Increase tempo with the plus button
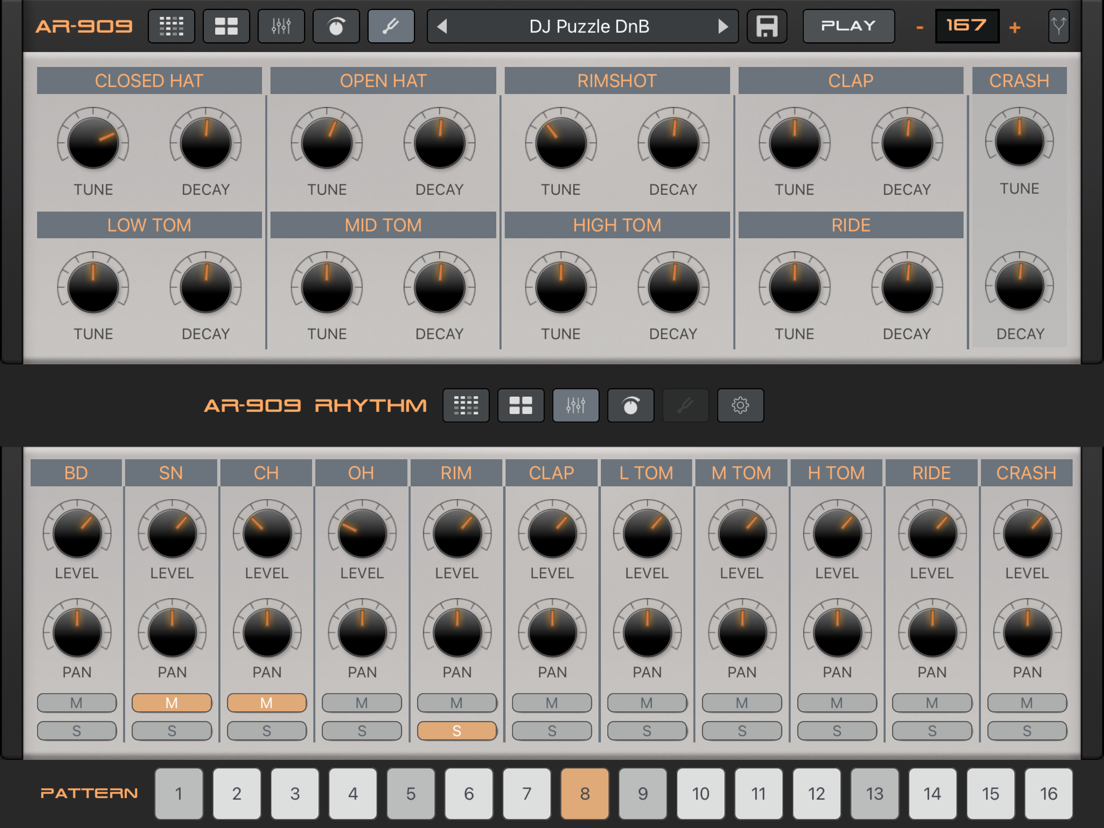 coord(1015,27)
